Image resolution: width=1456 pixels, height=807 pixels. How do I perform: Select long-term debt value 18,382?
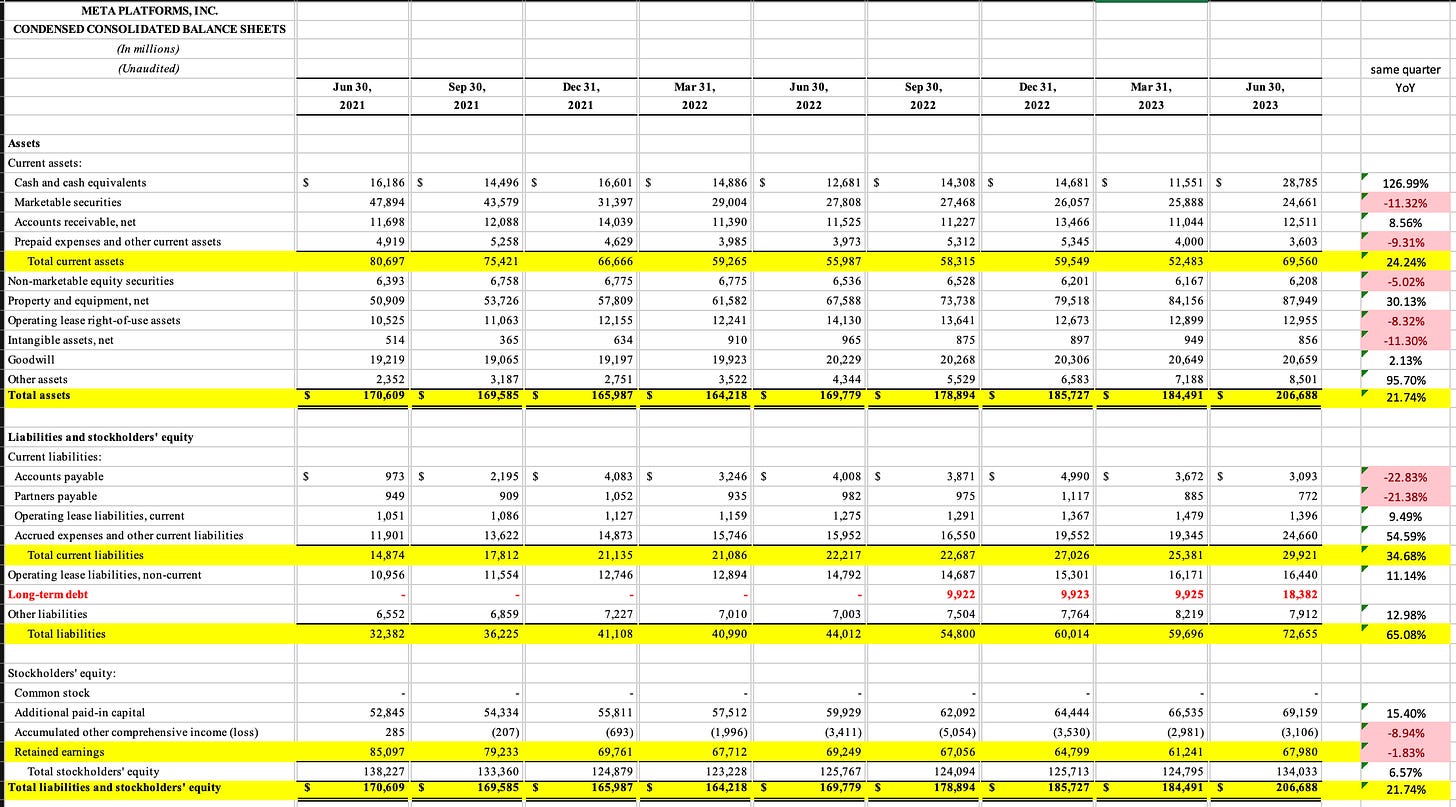(1301, 594)
